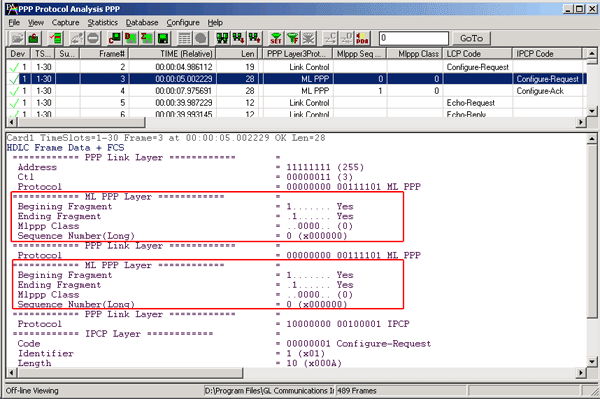Image resolution: width=600 pixels, height=399 pixels.
Task: Click the 'Ctl' decode field line
Action: pos(185,177)
